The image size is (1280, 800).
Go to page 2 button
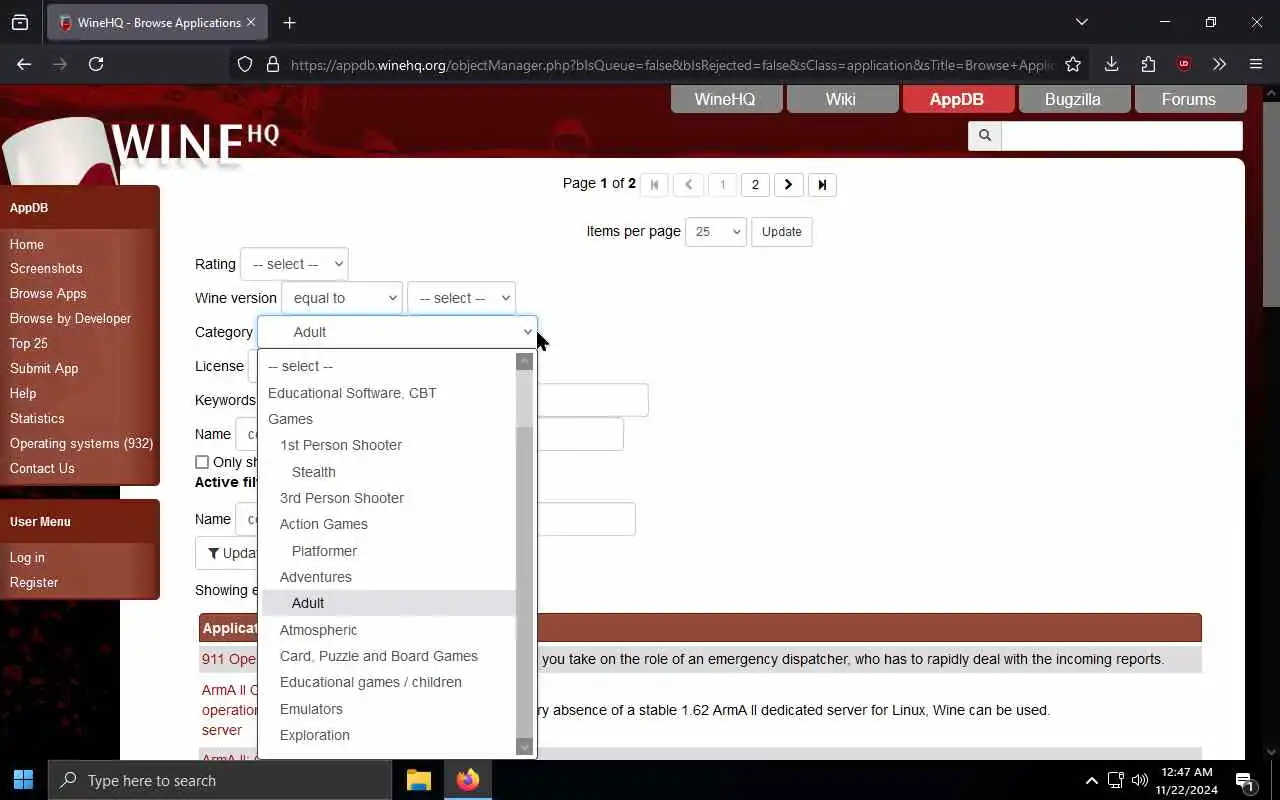click(x=755, y=184)
